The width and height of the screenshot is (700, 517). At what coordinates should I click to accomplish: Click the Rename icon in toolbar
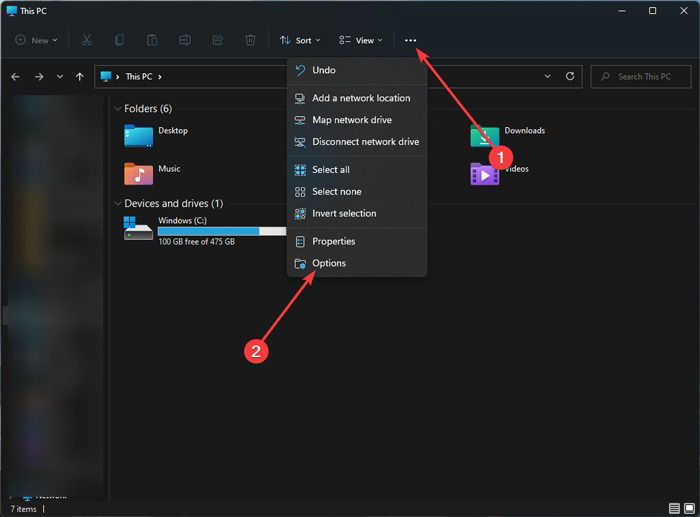pyautogui.click(x=185, y=40)
